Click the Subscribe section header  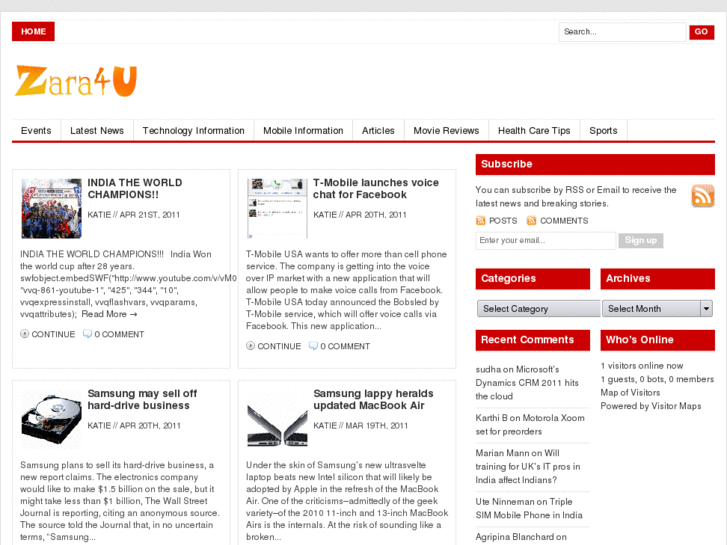[595, 164]
